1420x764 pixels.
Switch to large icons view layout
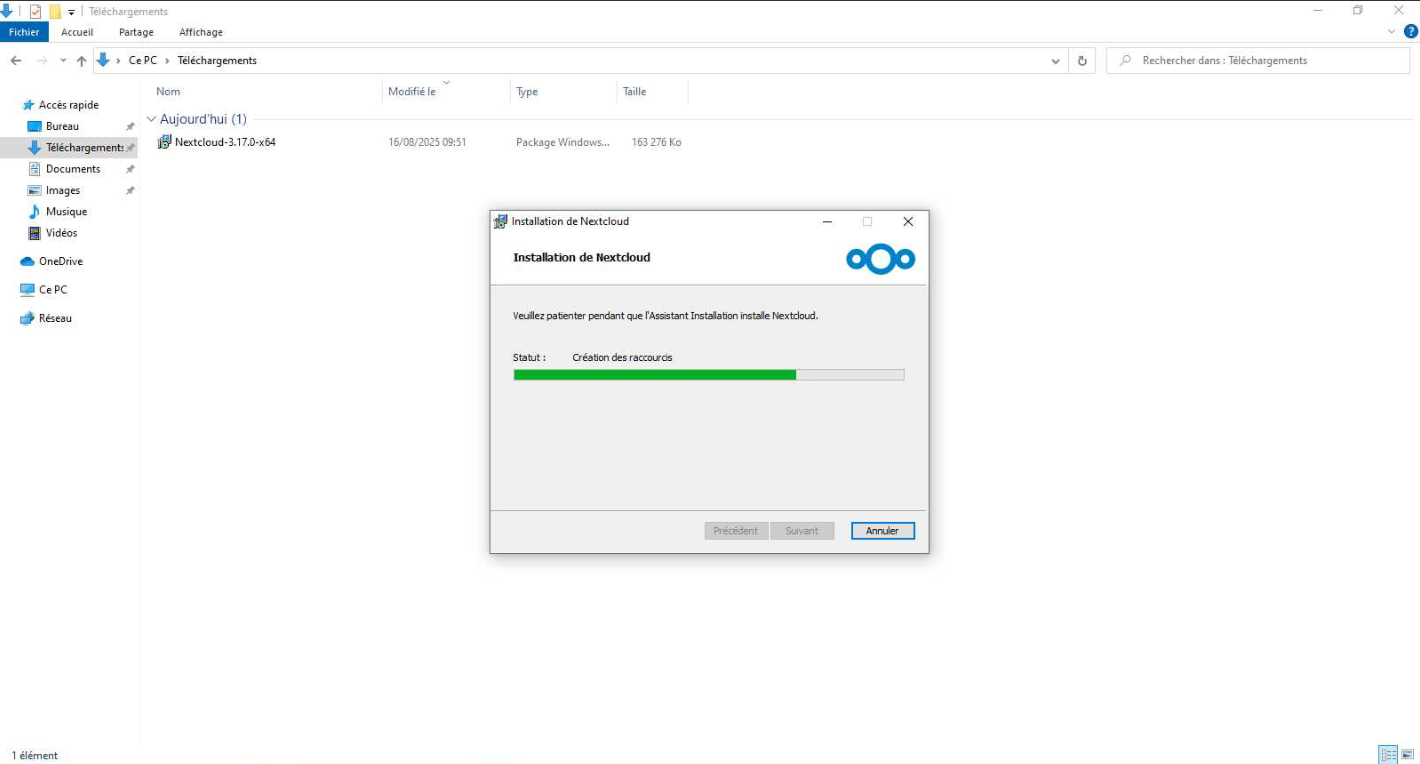pyautogui.click(x=1407, y=754)
